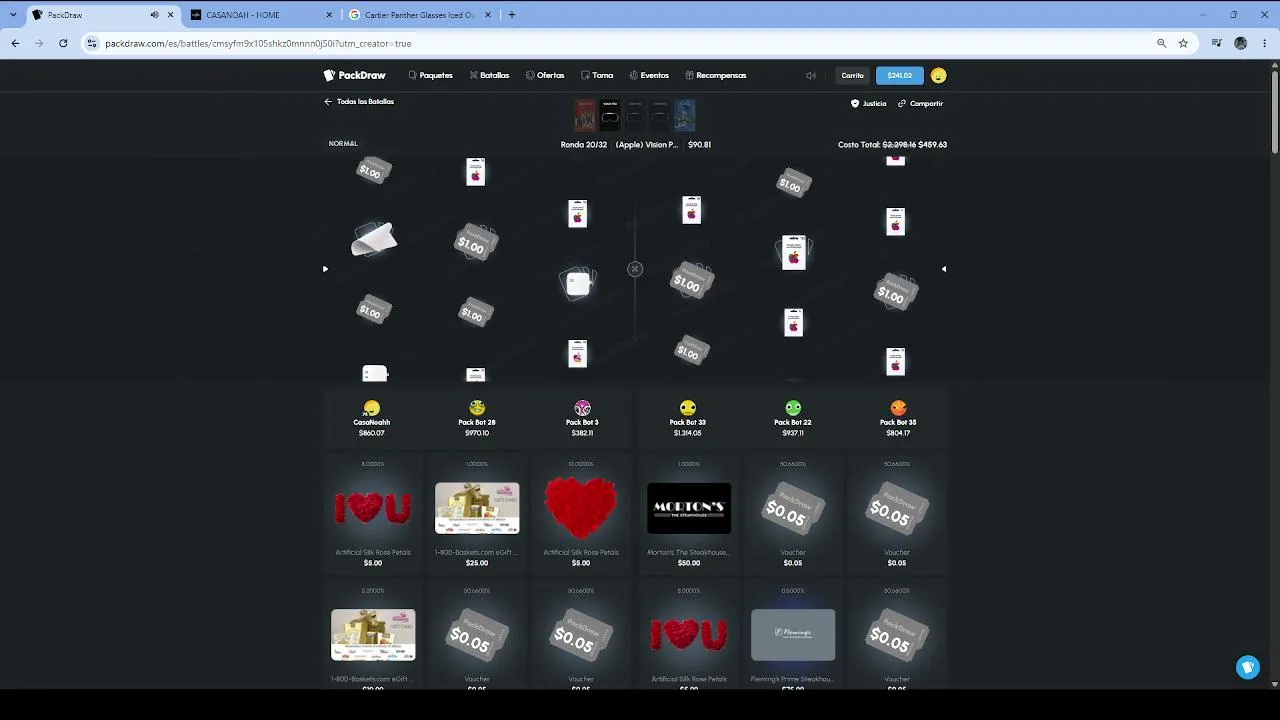Select the highlighted Vision Pro pack thumbnail

(610, 115)
